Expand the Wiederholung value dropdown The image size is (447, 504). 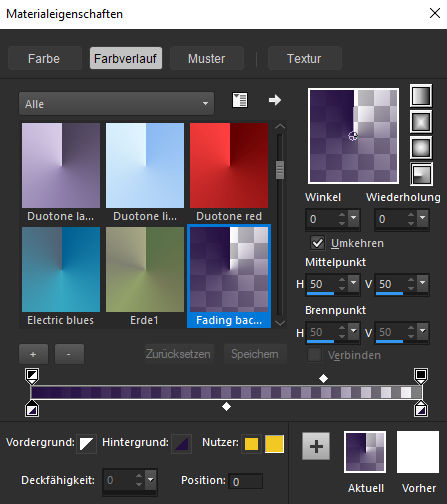tap(423, 219)
